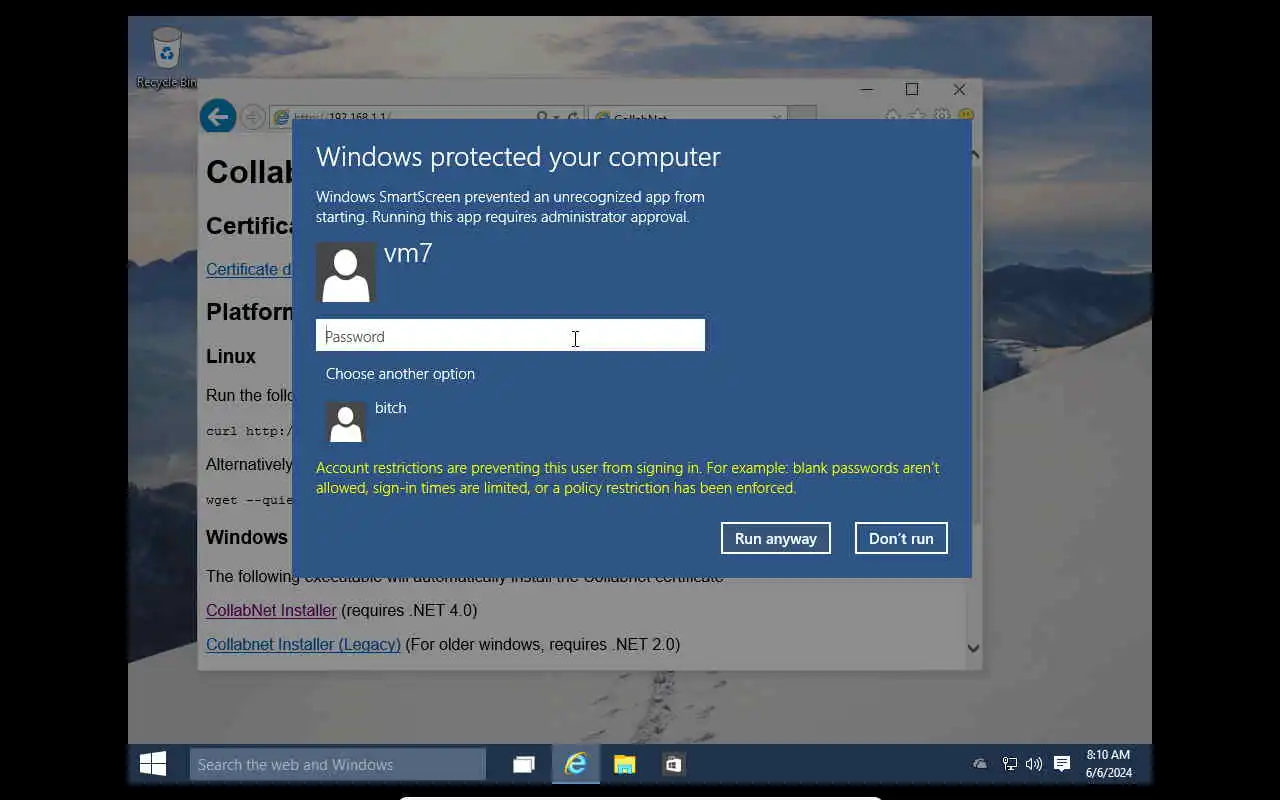Click the IE page scroll-down arrow

pyautogui.click(x=973, y=648)
